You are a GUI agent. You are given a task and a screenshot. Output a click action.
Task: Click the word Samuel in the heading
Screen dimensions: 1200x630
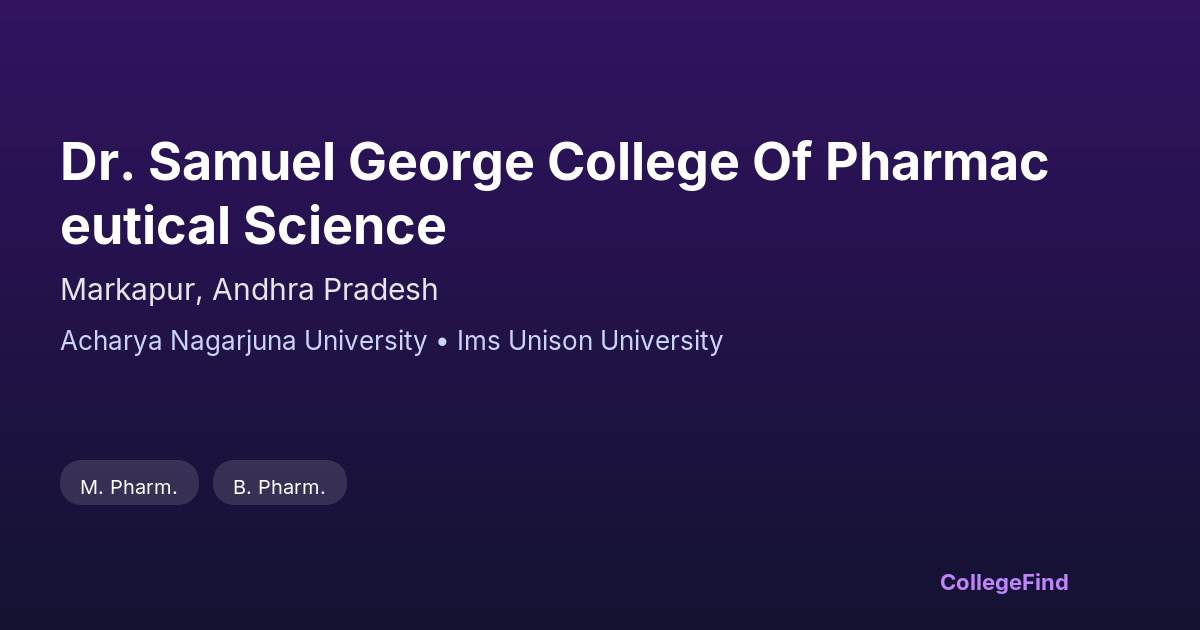coord(242,162)
